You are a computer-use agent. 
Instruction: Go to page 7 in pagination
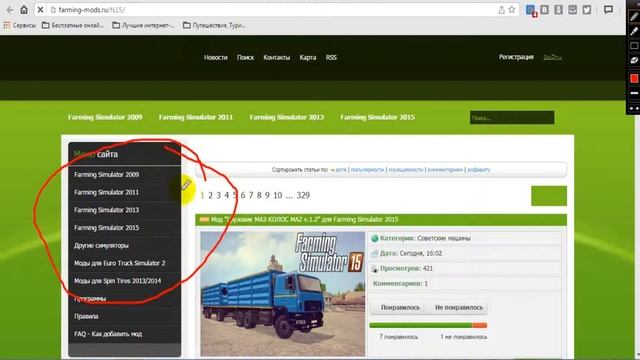pyautogui.click(x=251, y=196)
